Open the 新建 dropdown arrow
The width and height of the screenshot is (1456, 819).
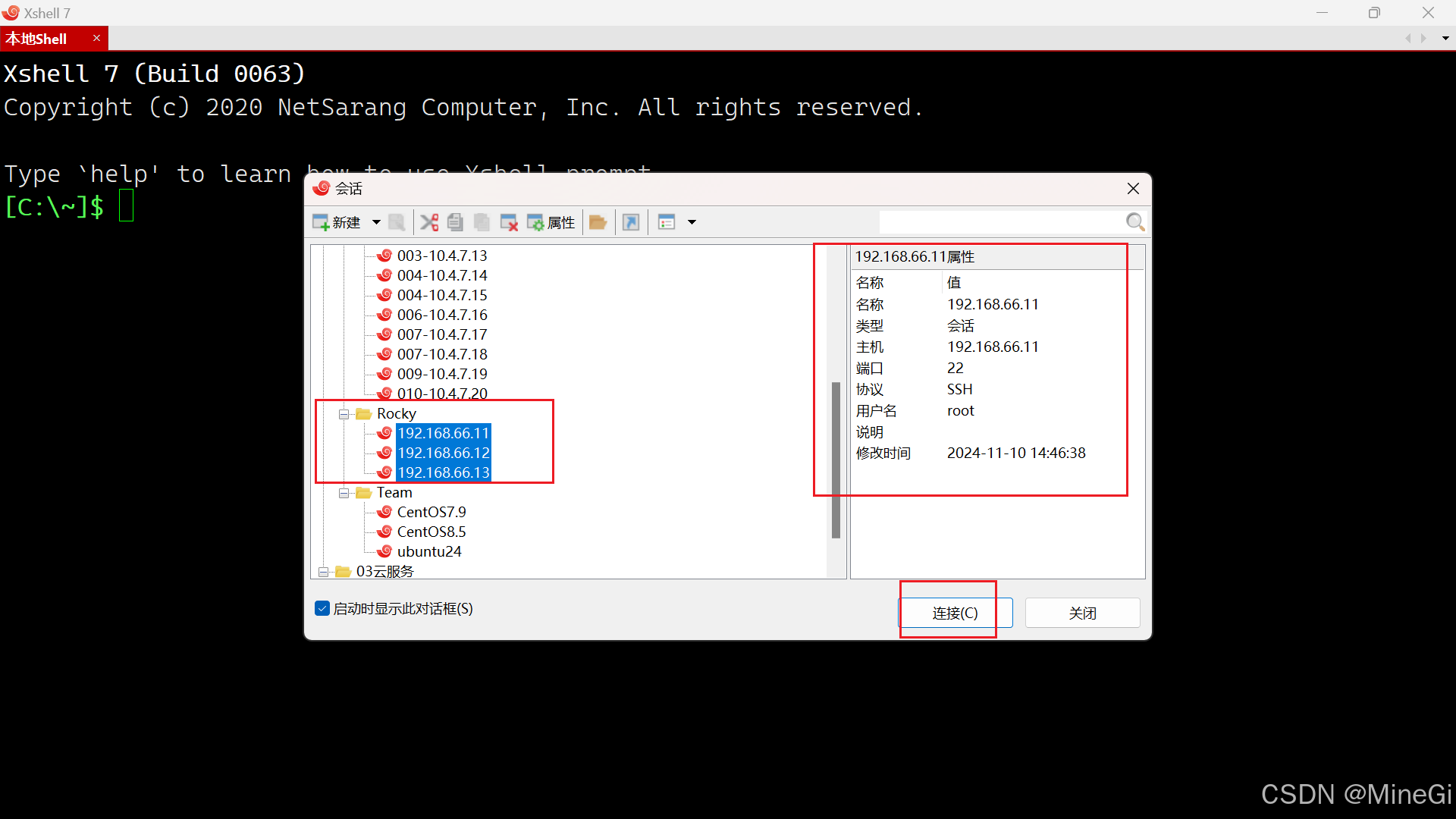coord(376,222)
